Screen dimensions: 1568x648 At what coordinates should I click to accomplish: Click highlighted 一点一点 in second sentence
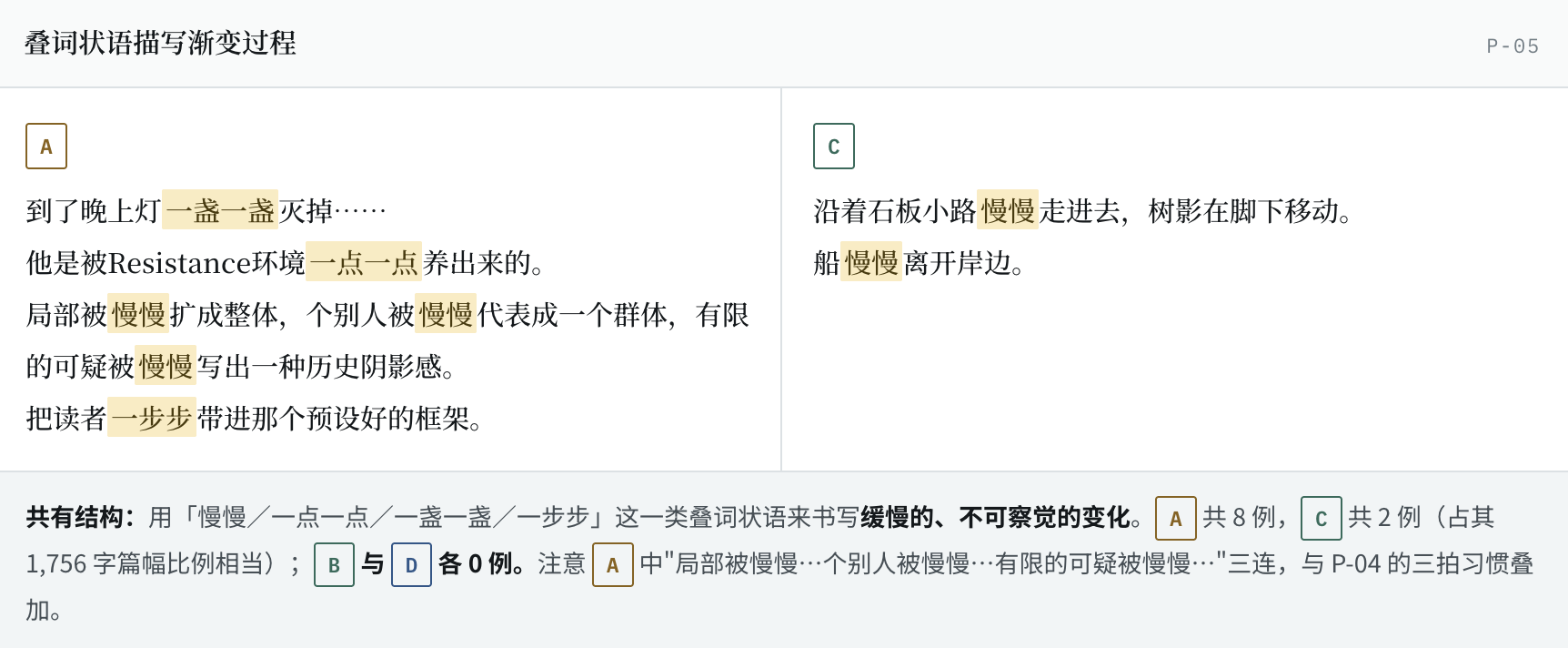tap(364, 263)
